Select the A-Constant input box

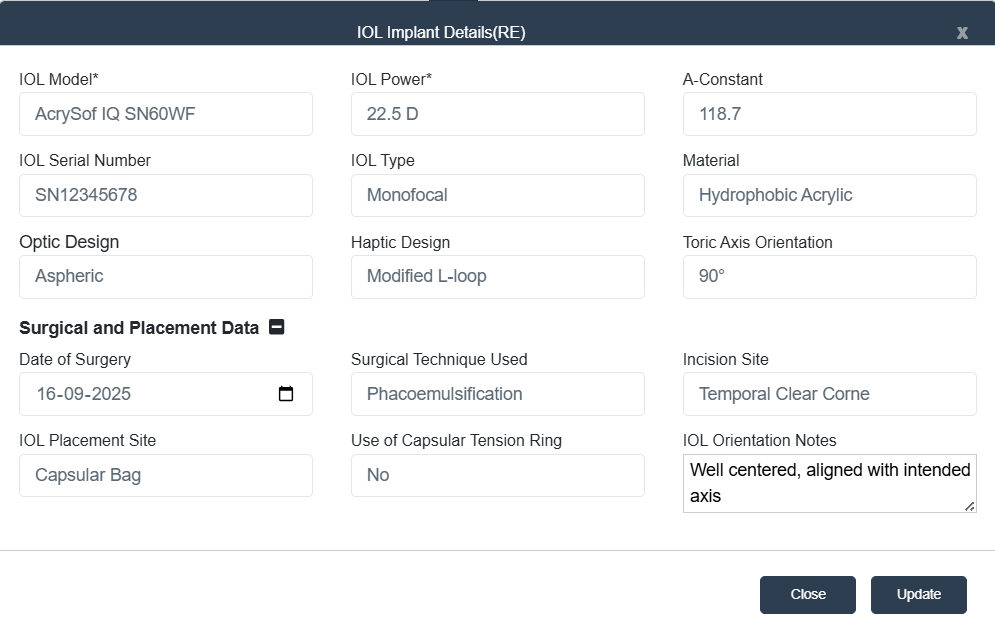(x=829, y=114)
